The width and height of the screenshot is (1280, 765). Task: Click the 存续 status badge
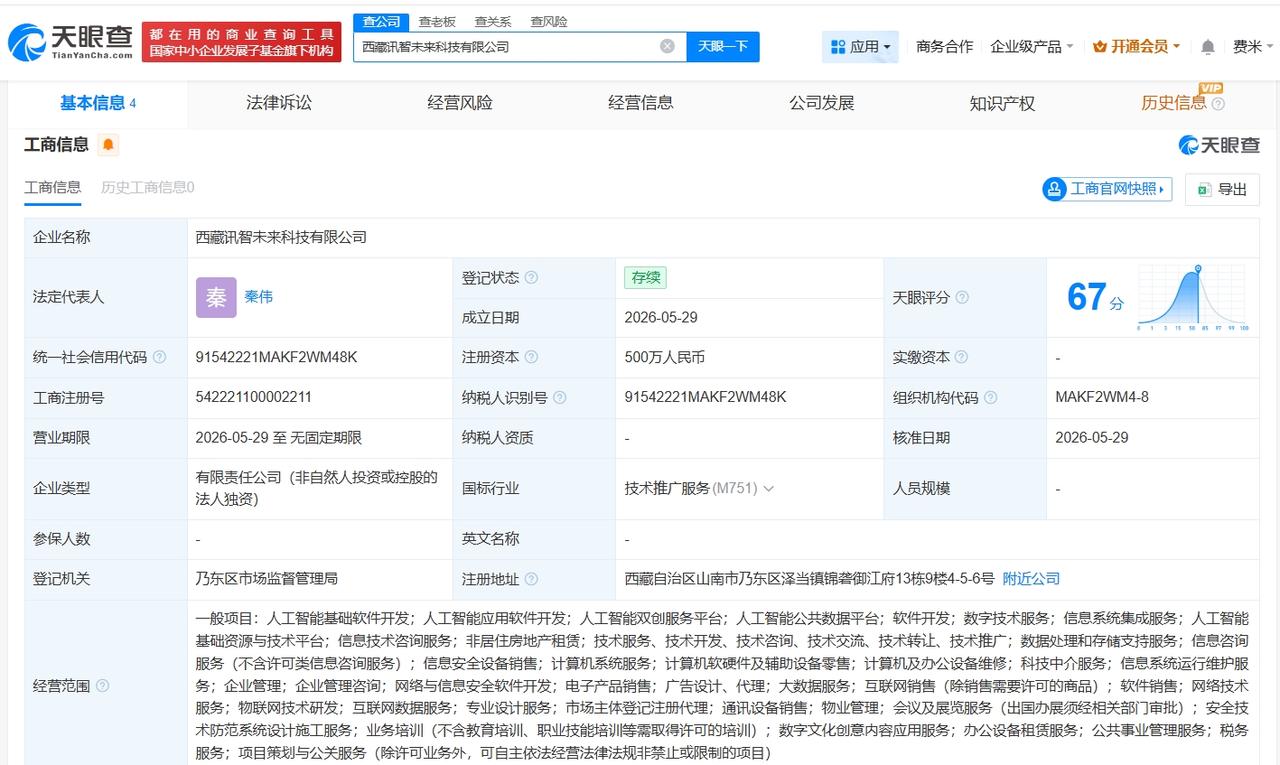645,278
